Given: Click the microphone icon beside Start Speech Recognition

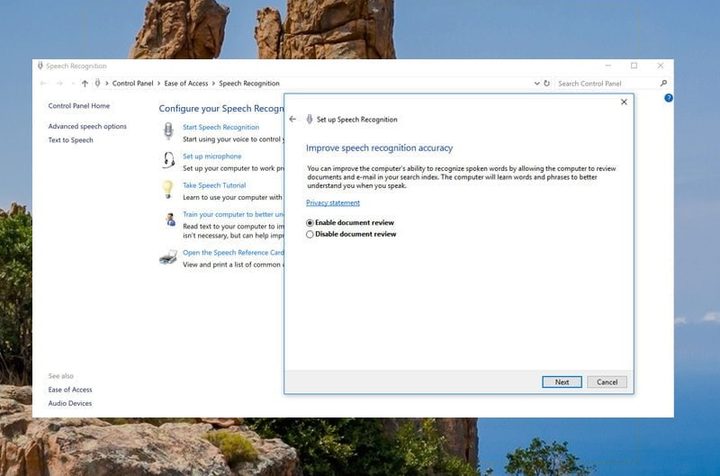Looking at the screenshot, I should [x=169, y=131].
